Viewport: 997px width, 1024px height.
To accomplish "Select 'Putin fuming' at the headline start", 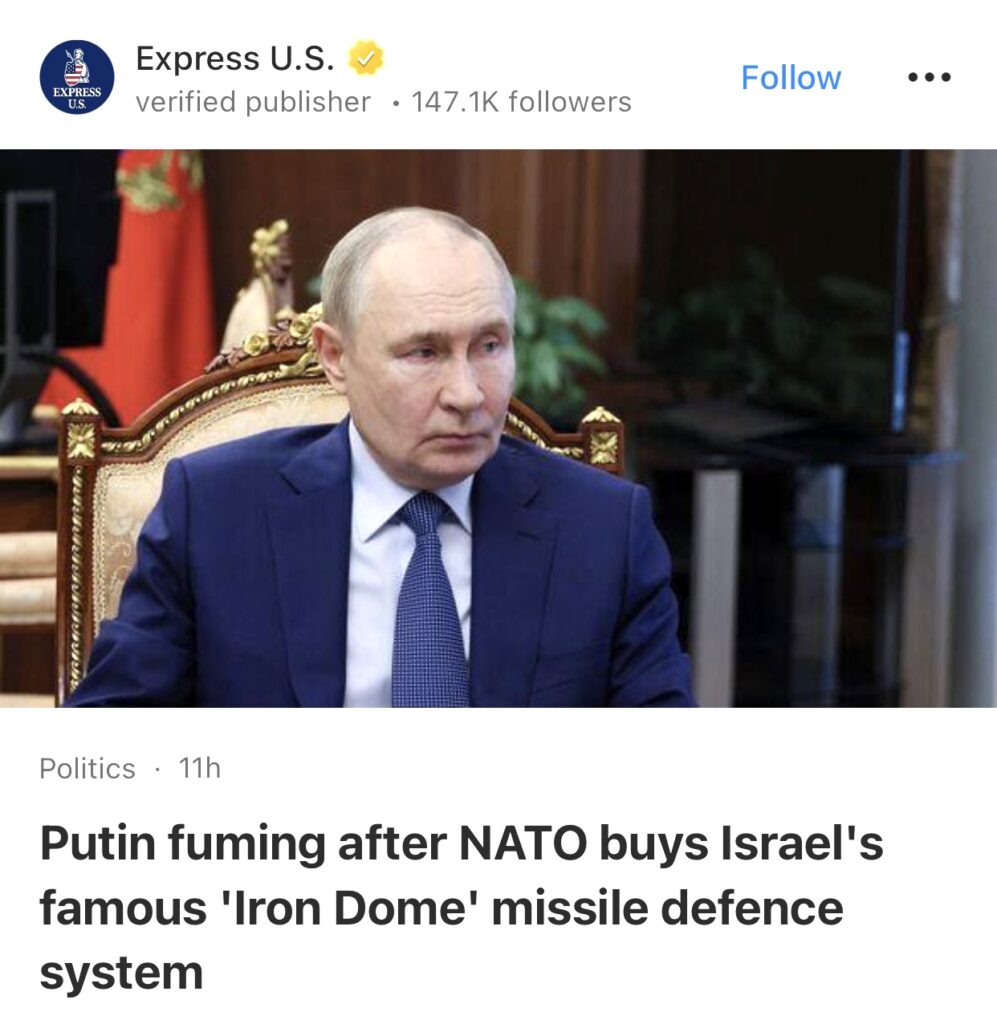I will (x=182, y=845).
